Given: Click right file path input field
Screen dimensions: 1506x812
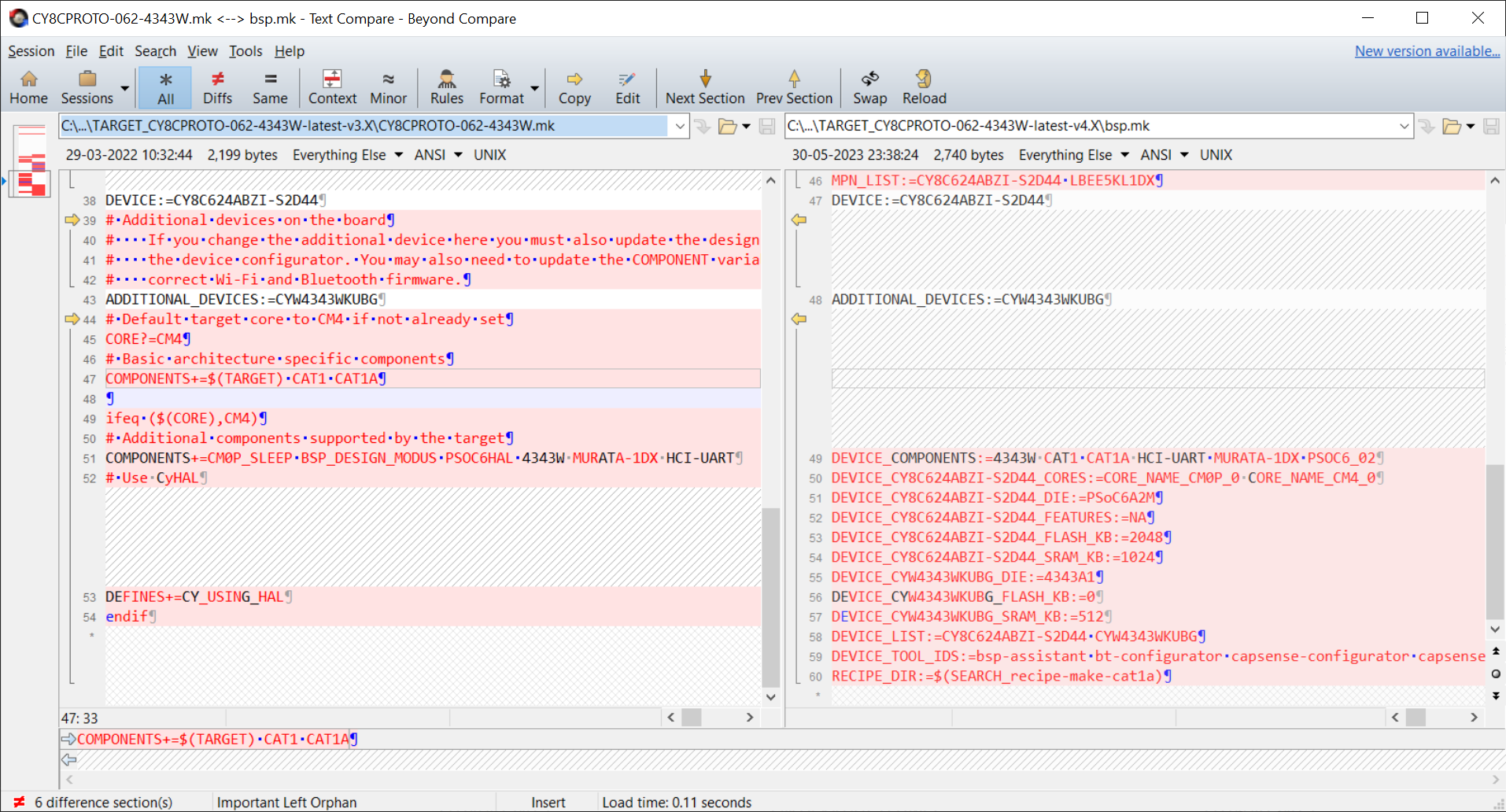Looking at the screenshot, I should 1091,126.
